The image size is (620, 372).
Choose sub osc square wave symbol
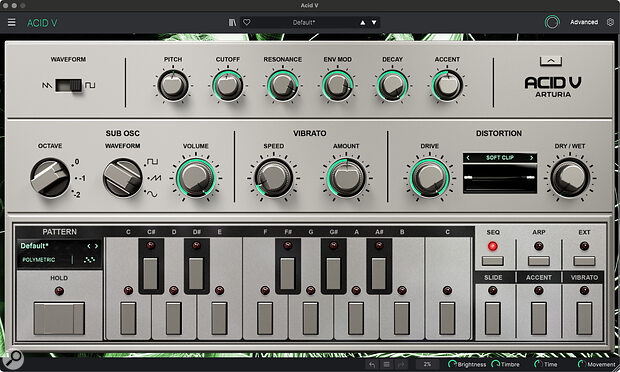click(152, 162)
